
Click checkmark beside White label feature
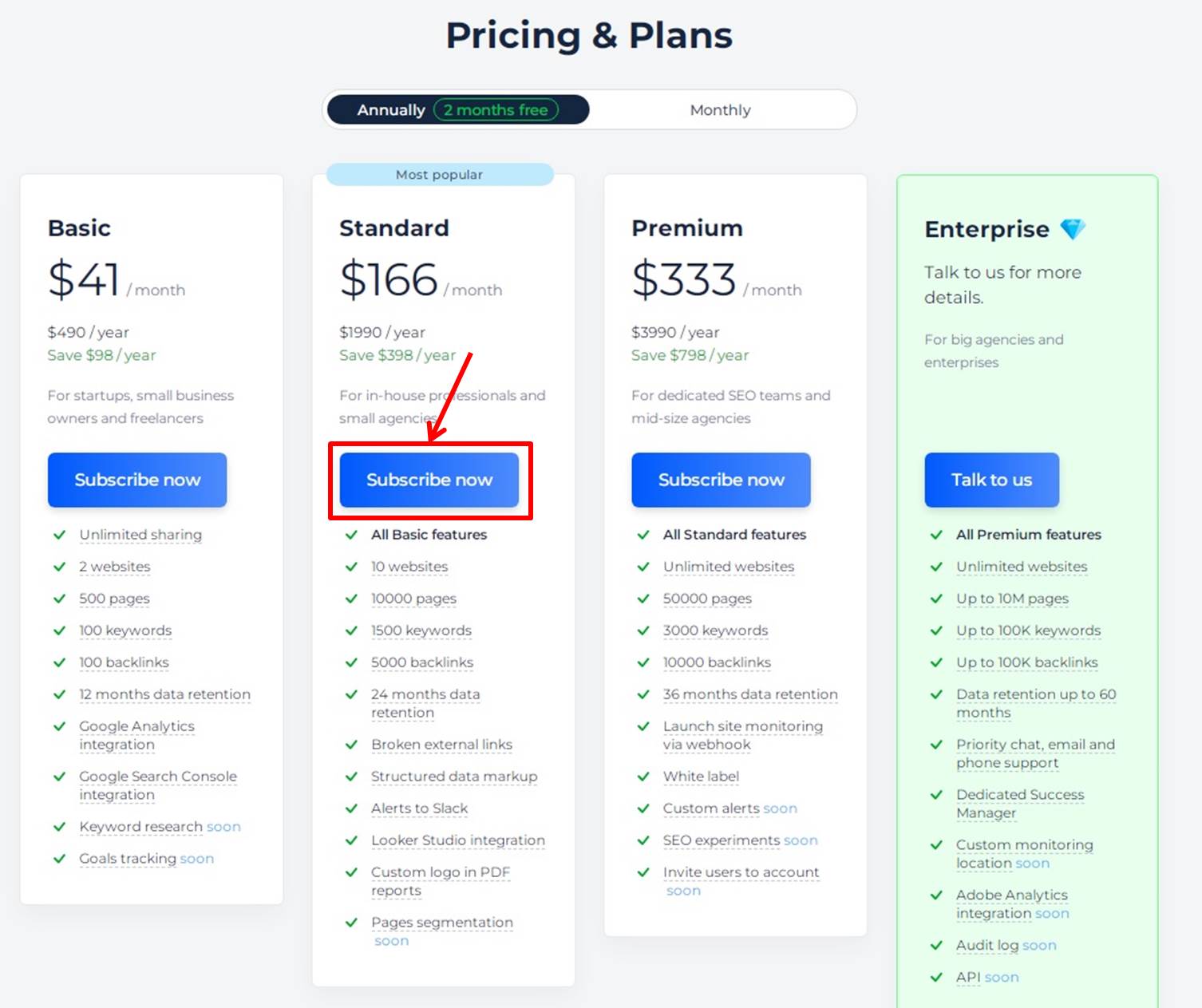coord(643,777)
